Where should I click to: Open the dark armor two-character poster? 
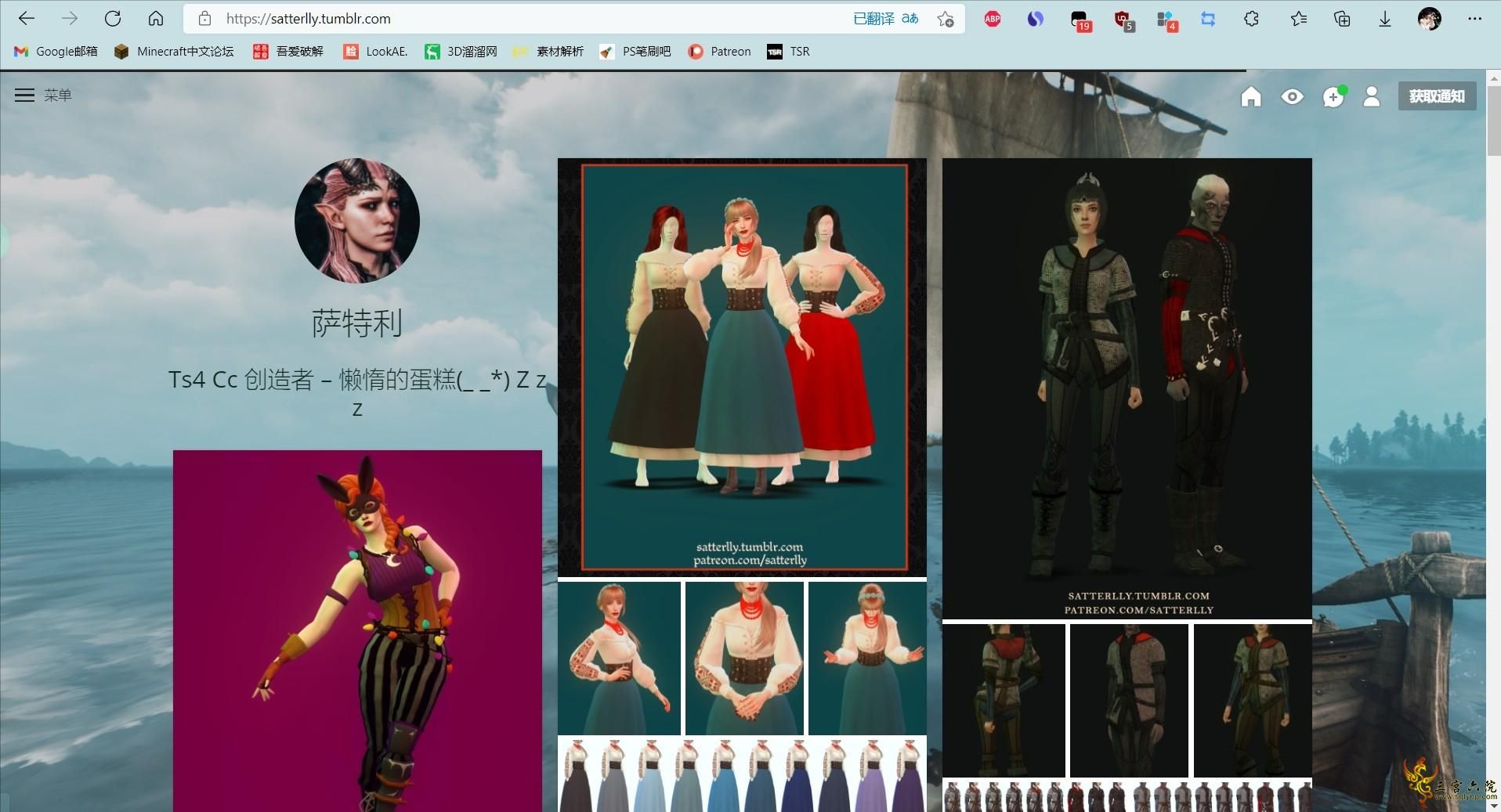point(1127,388)
